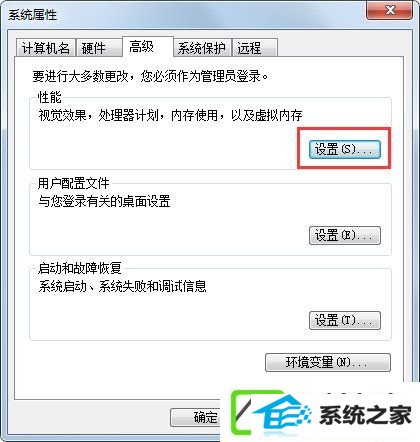Open startup and recovery 设置(T) button

tap(344, 320)
